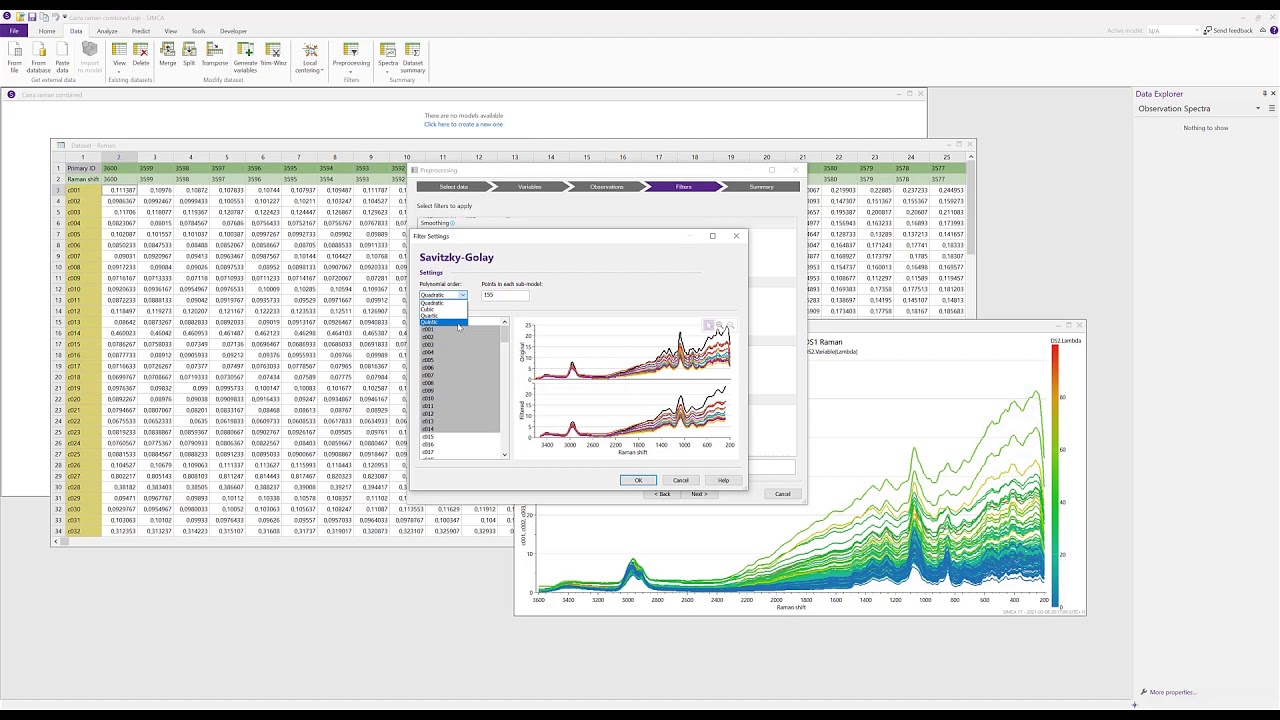Click the Raman shift row header
Viewport: 1280px width, 720px height.
pyautogui.click(x=83, y=179)
